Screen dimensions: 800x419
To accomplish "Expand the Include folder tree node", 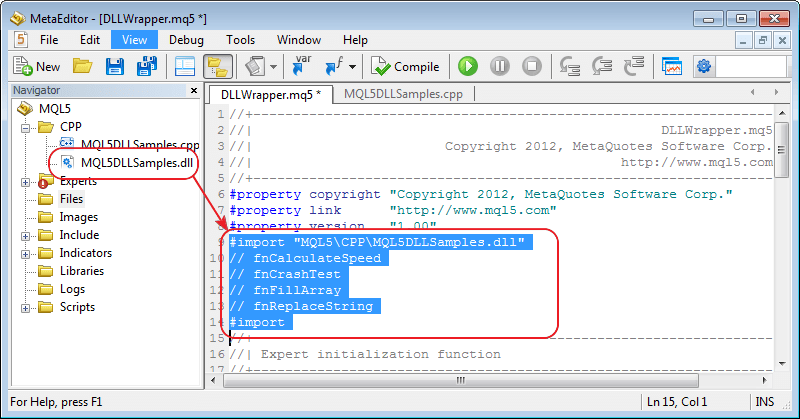I will 25,235.
